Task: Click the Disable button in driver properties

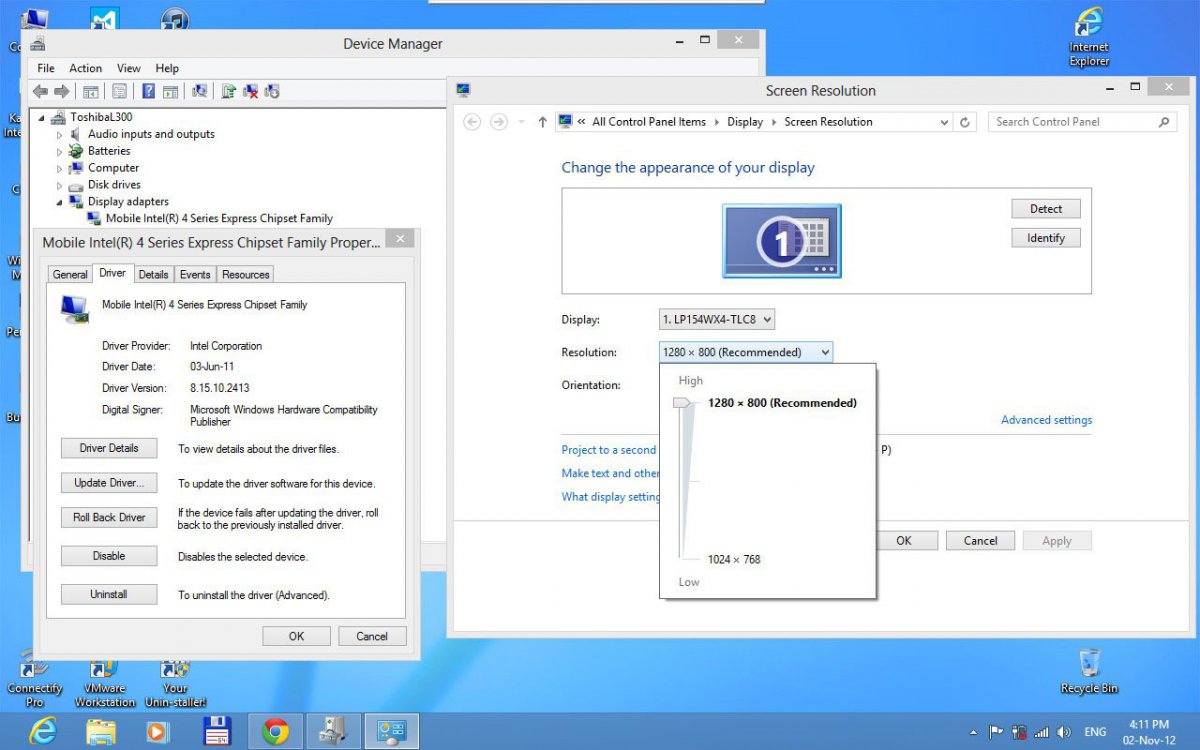Action: [109, 556]
